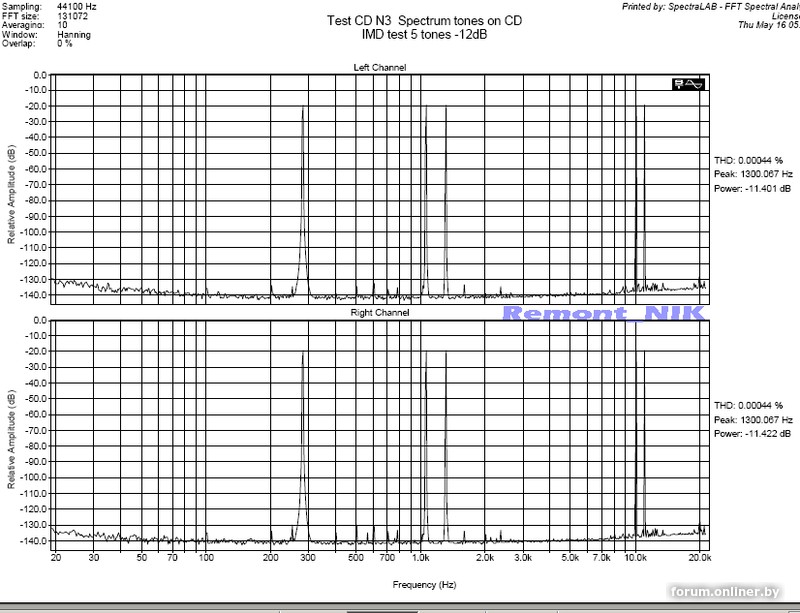Click the "100" frequency axis tick label

206,558
